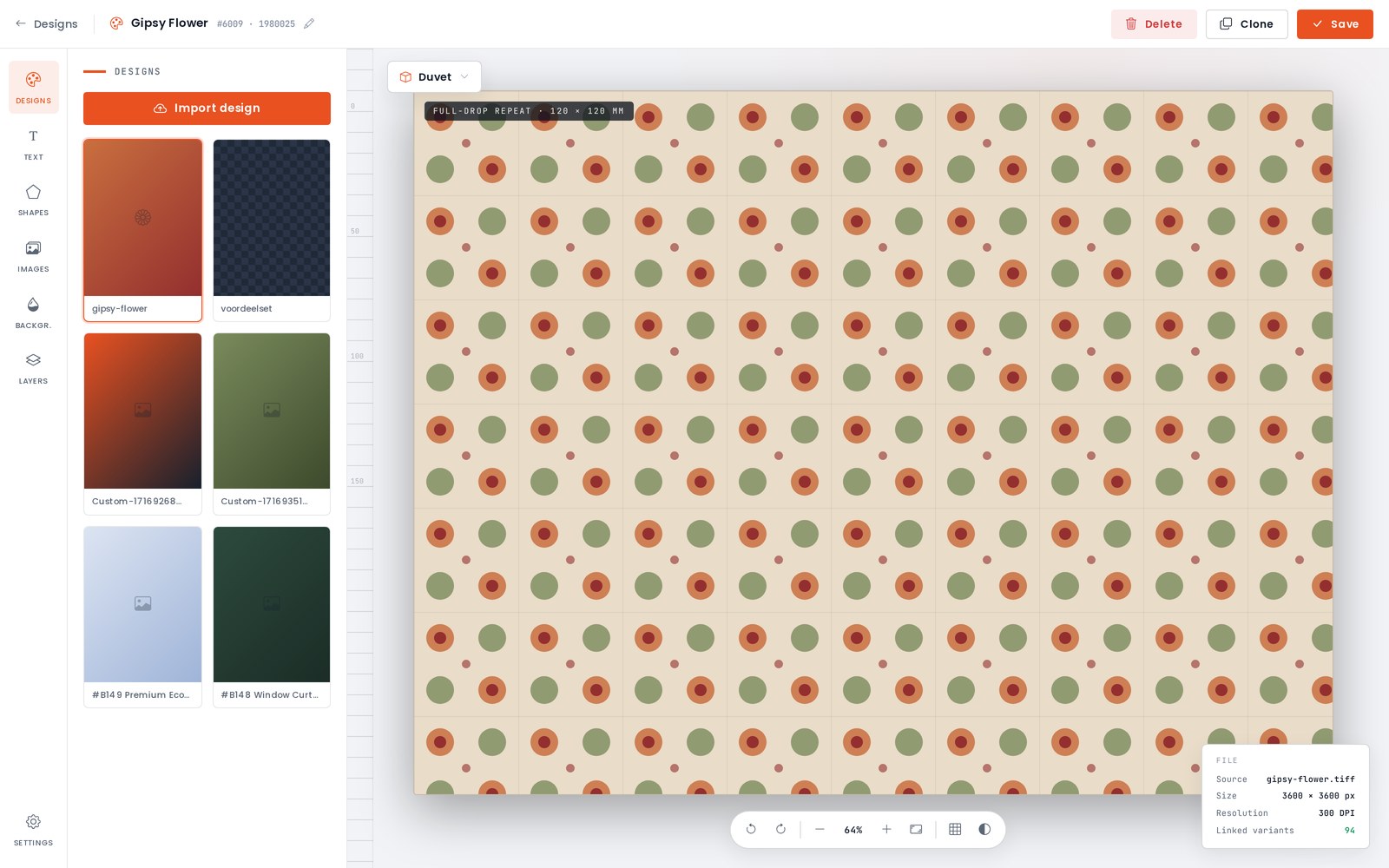Save the design
The height and width of the screenshot is (868, 1389).
click(1335, 24)
